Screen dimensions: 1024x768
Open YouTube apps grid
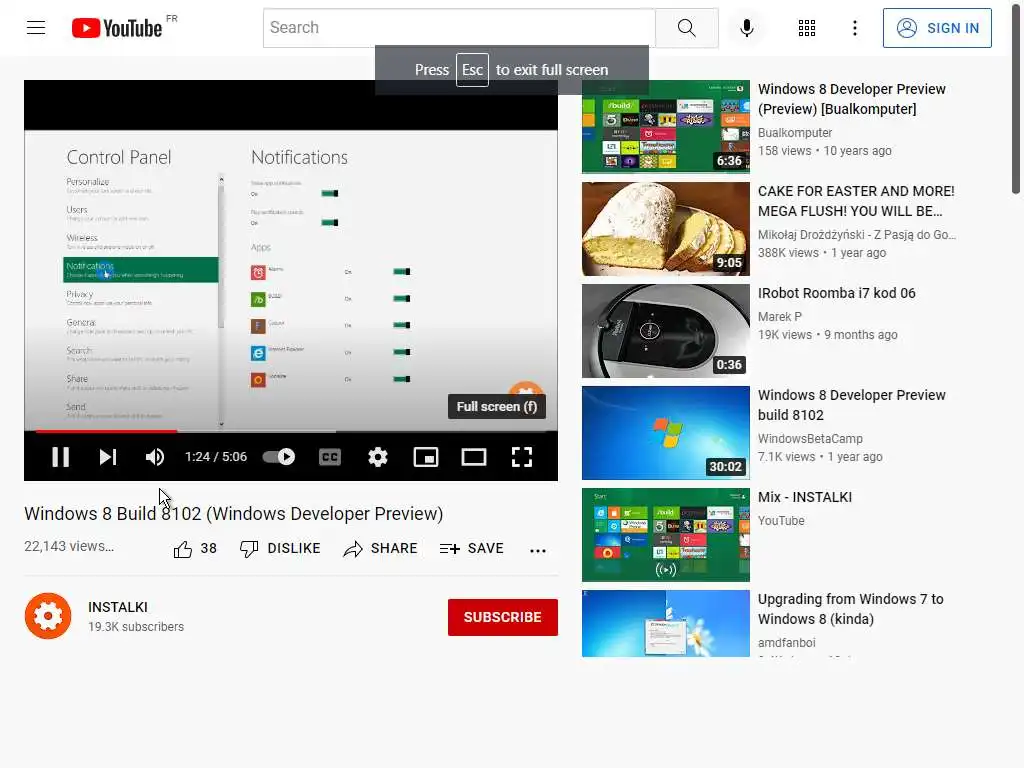coord(807,28)
